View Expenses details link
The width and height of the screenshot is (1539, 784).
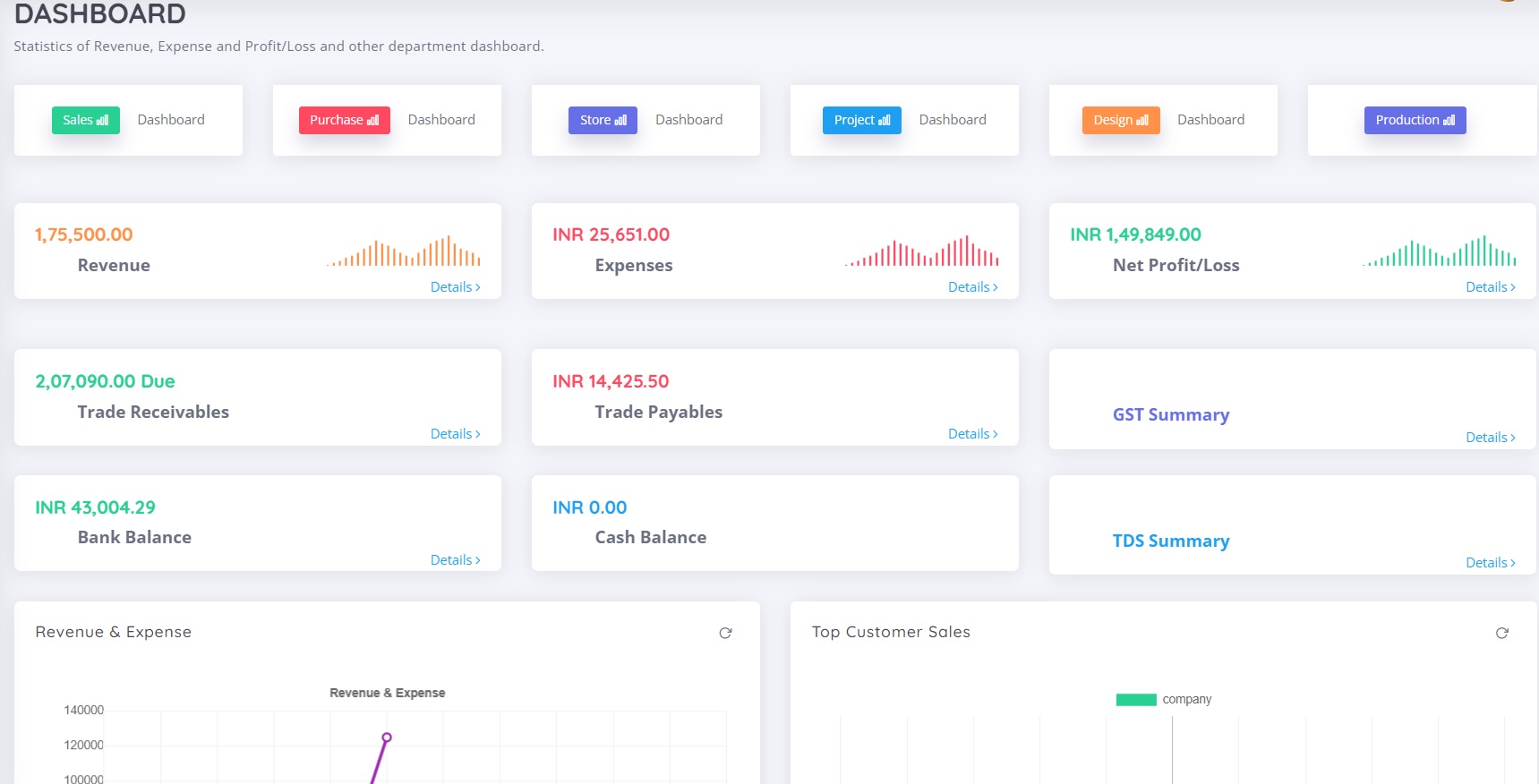972,287
